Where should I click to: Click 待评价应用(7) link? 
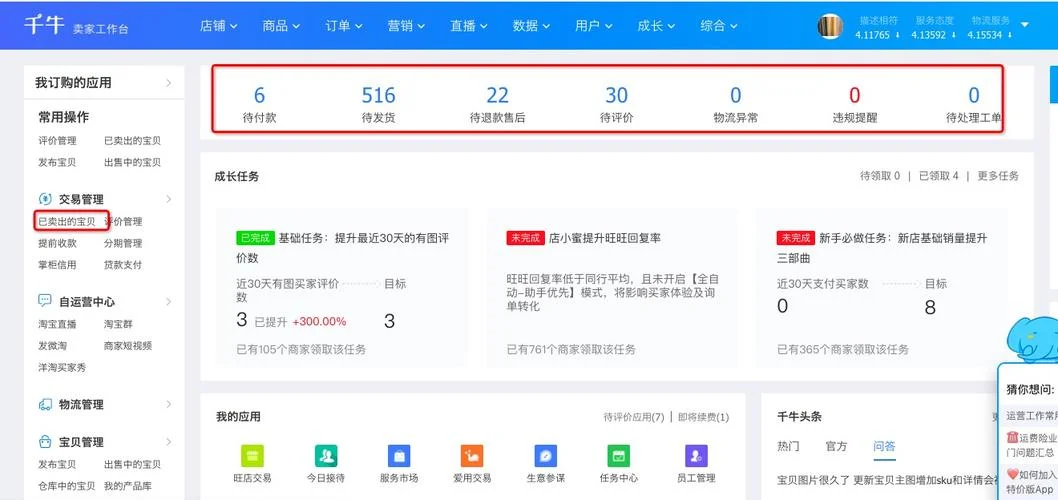[x=634, y=417]
